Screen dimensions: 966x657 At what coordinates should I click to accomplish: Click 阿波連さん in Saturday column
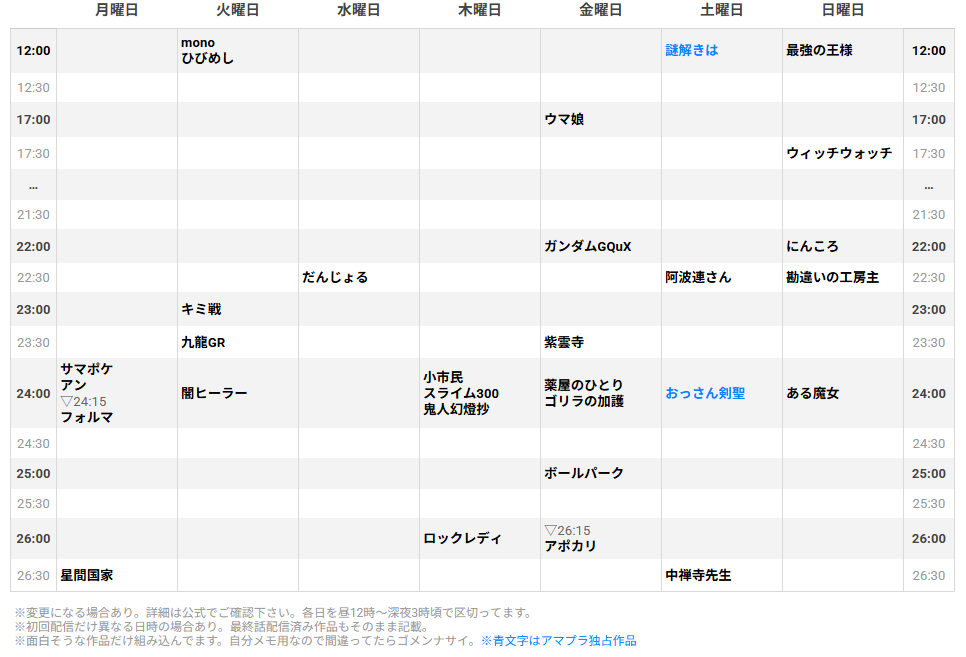pyautogui.click(x=698, y=277)
